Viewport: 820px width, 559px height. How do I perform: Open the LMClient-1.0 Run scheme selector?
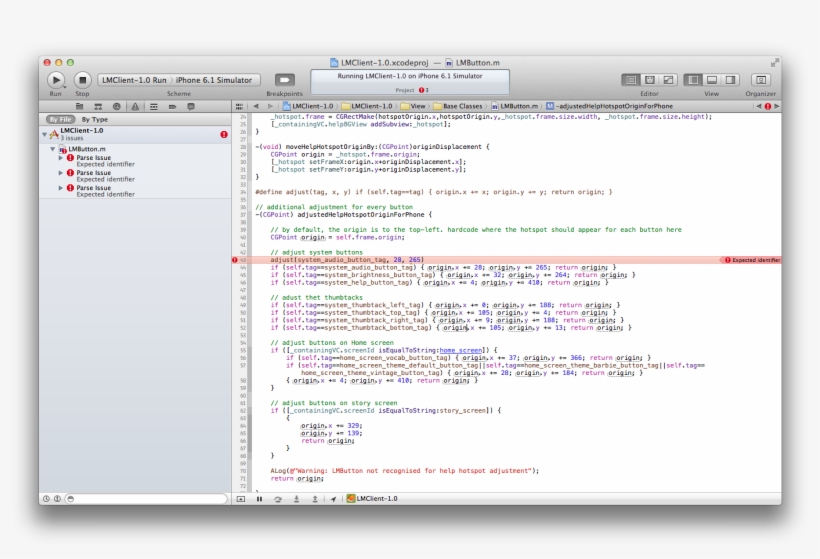click(134, 80)
